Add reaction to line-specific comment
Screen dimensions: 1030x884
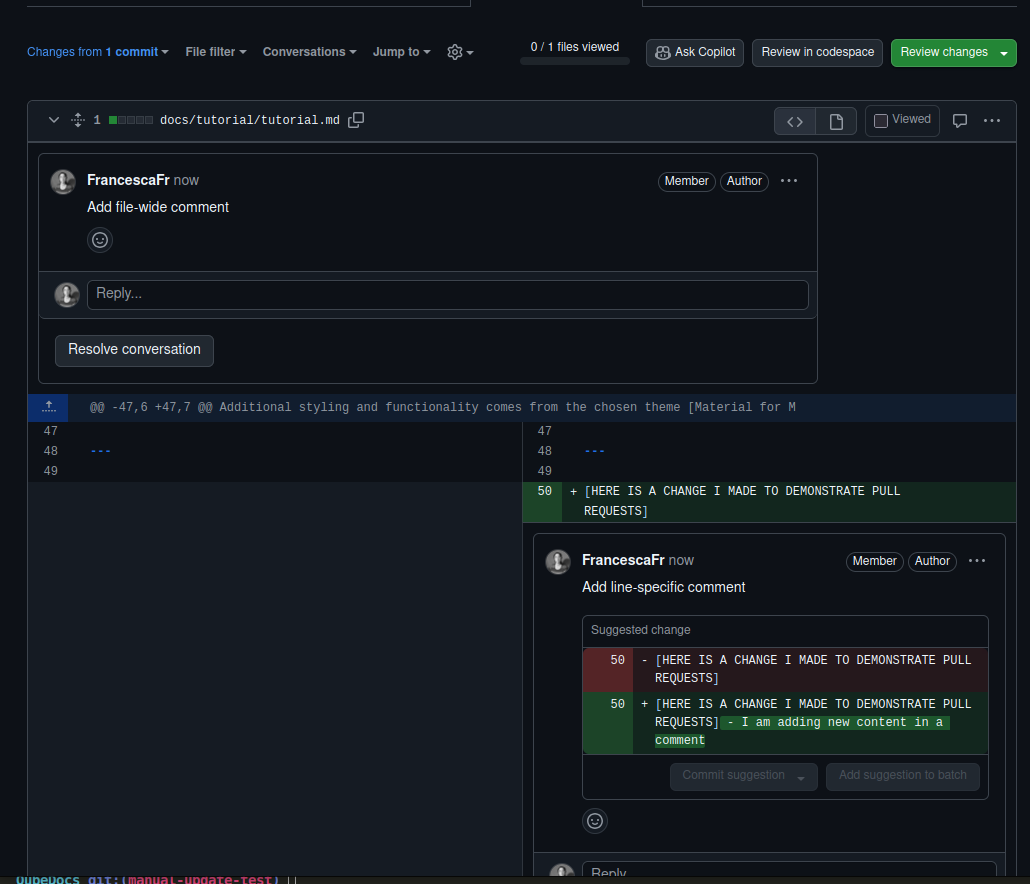pos(594,821)
